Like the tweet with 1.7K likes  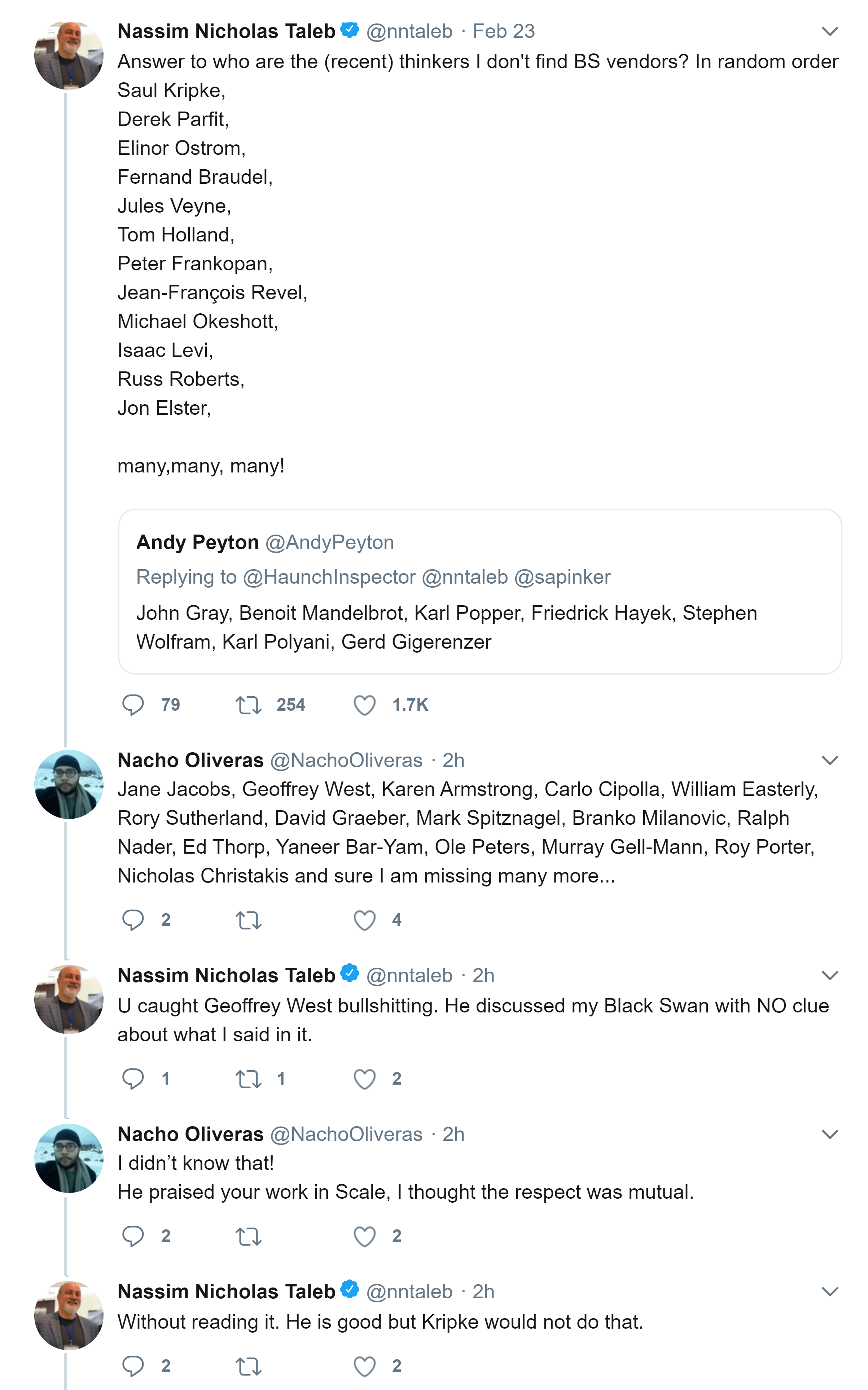[x=364, y=704]
